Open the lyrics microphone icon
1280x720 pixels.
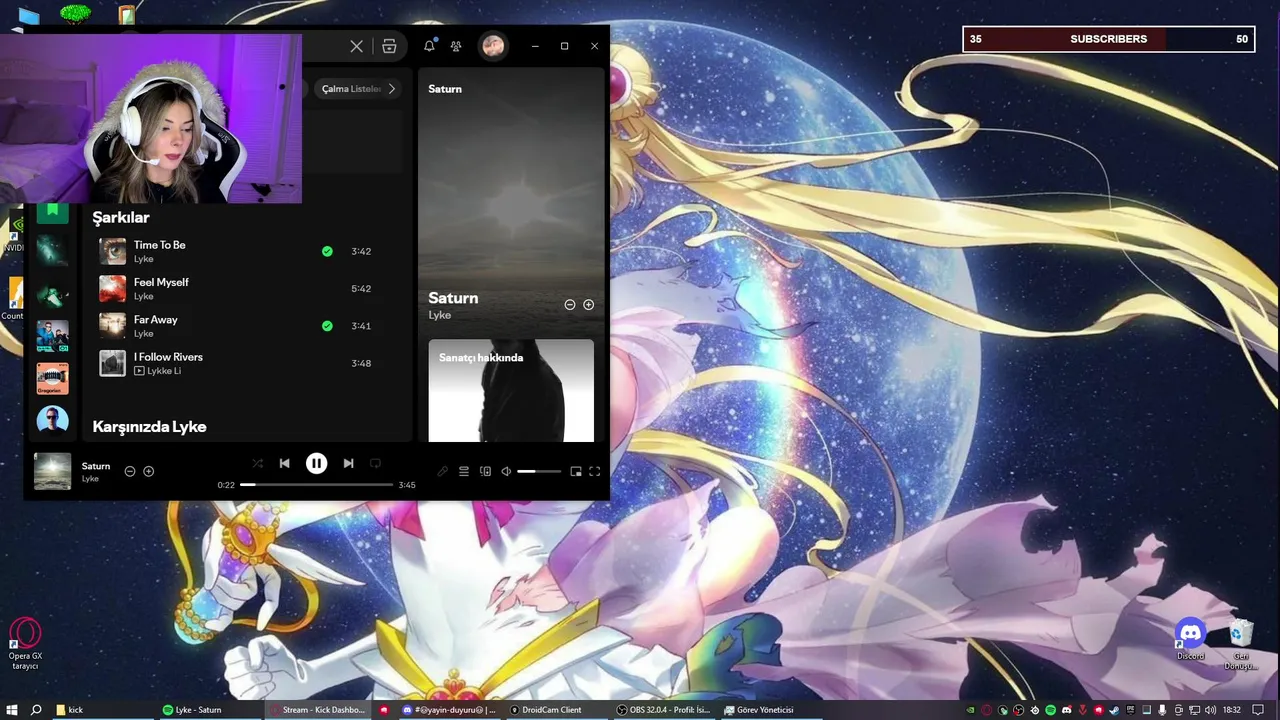[x=443, y=471]
